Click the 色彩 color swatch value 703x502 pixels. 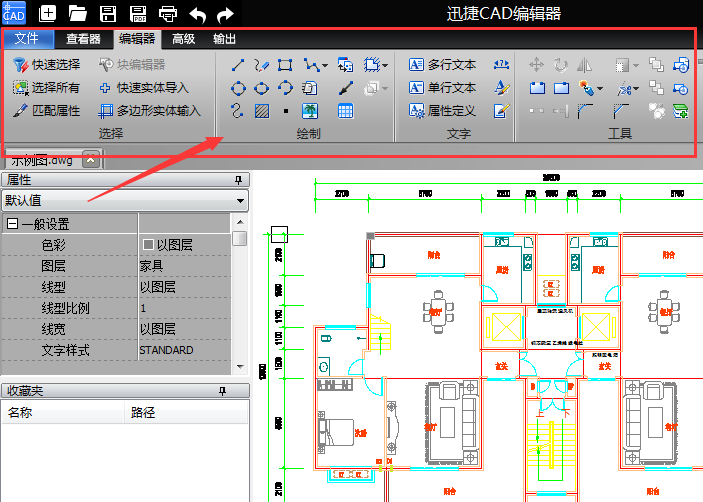184,245
